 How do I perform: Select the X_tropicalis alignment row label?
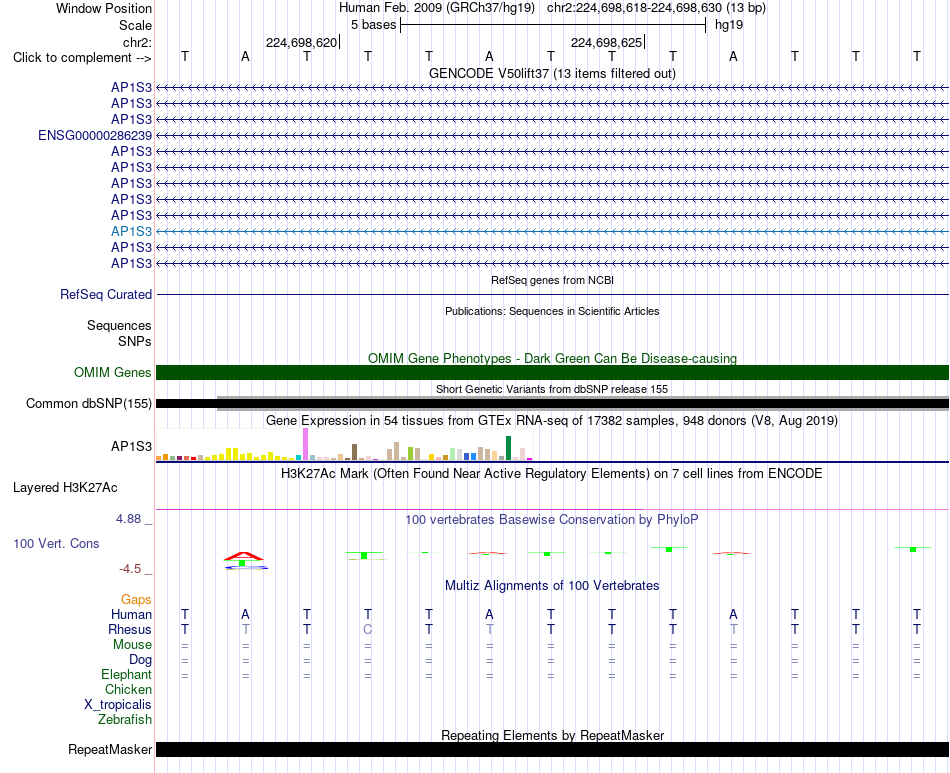[118, 705]
